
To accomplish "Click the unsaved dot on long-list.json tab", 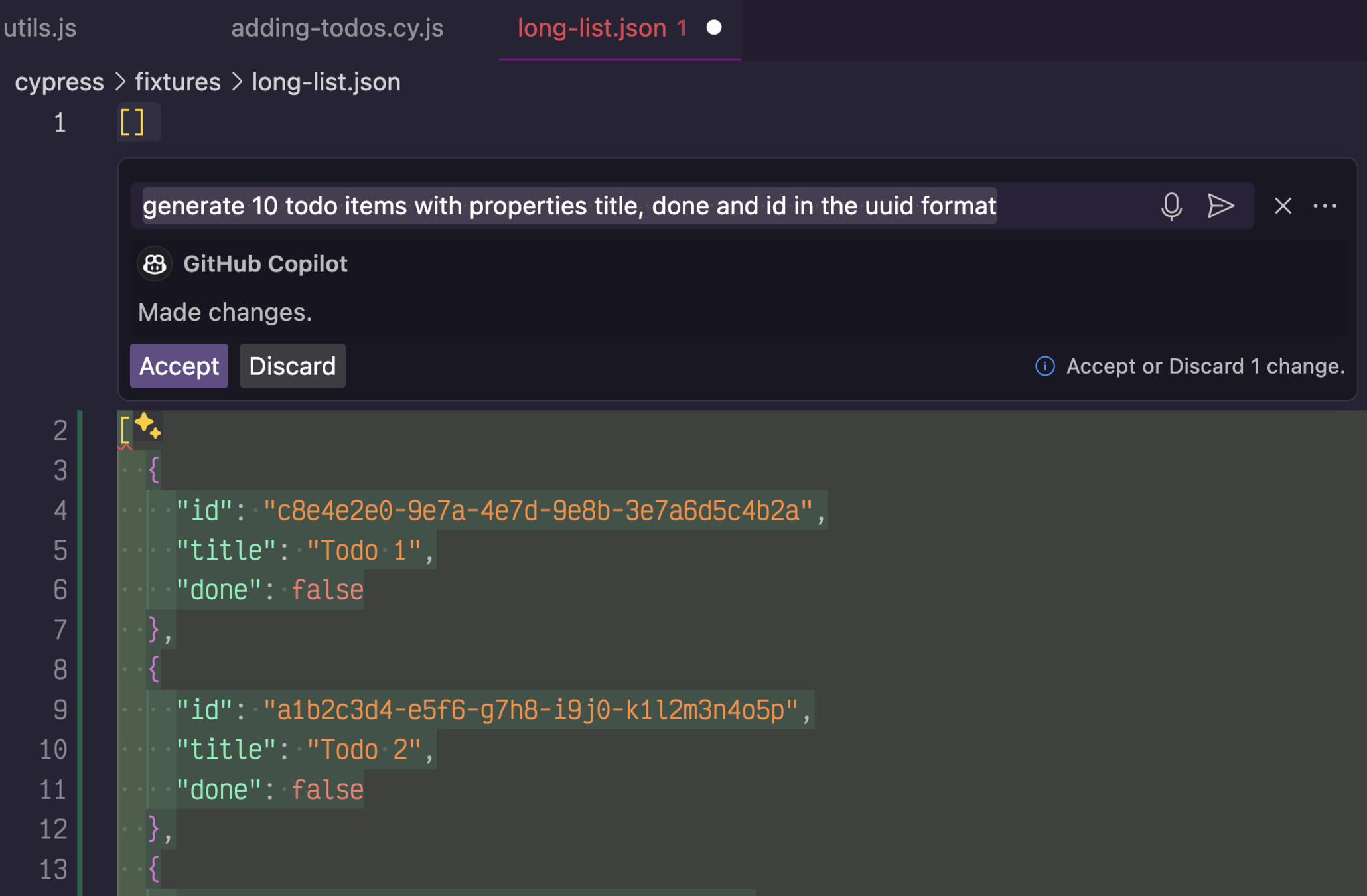I will coord(714,28).
